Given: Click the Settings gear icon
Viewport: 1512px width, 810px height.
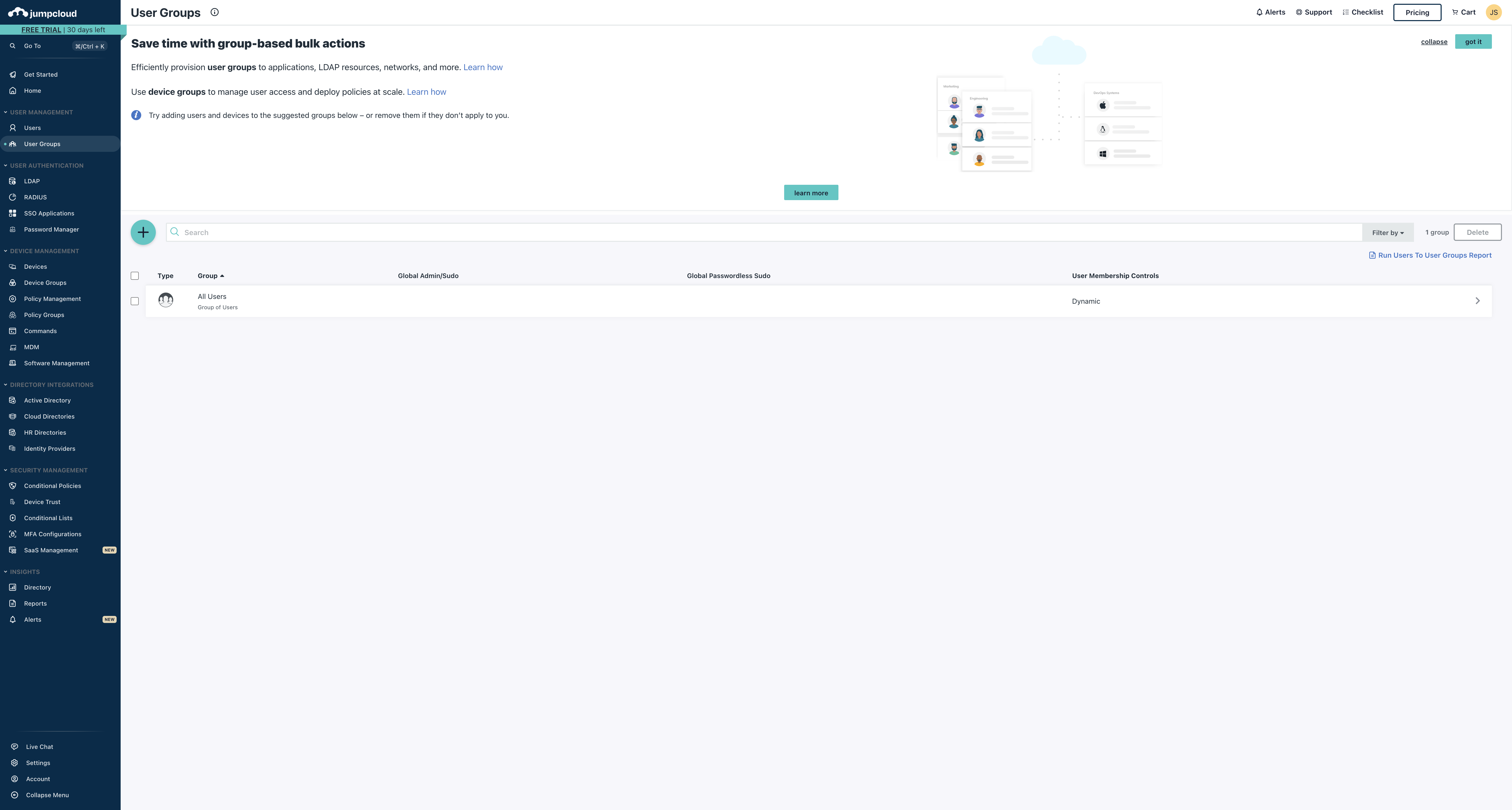Looking at the screenshot, I should pyautogui.click(x=15, y=763).
